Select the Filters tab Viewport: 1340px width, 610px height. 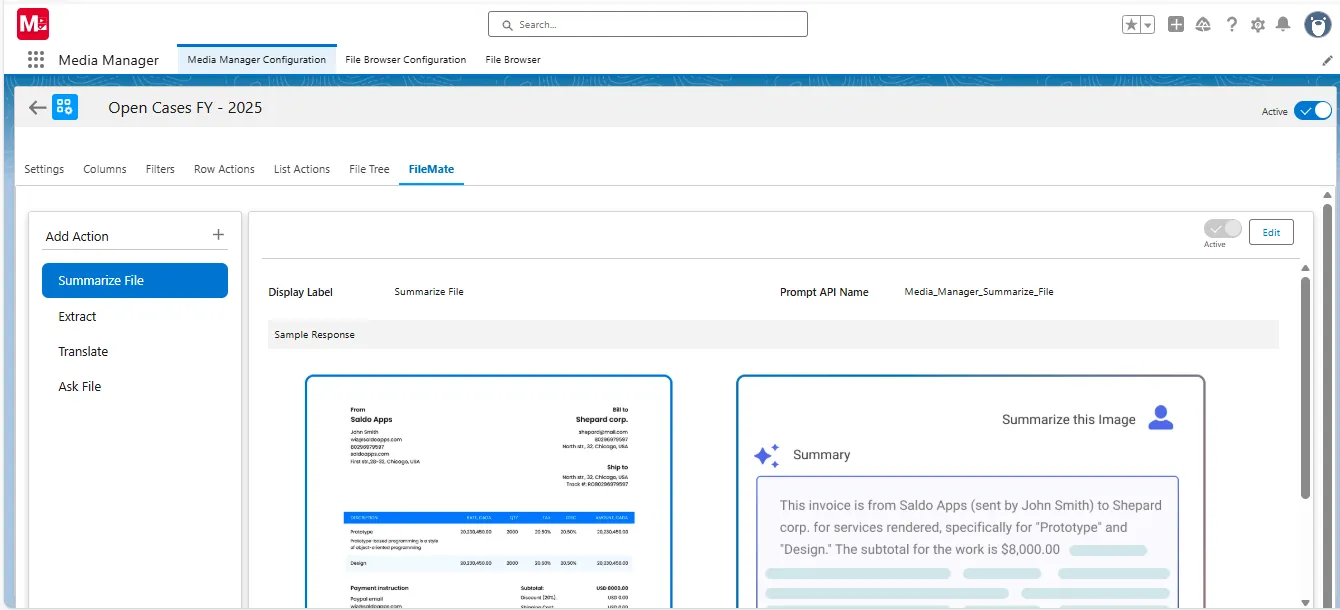(160, 169)
